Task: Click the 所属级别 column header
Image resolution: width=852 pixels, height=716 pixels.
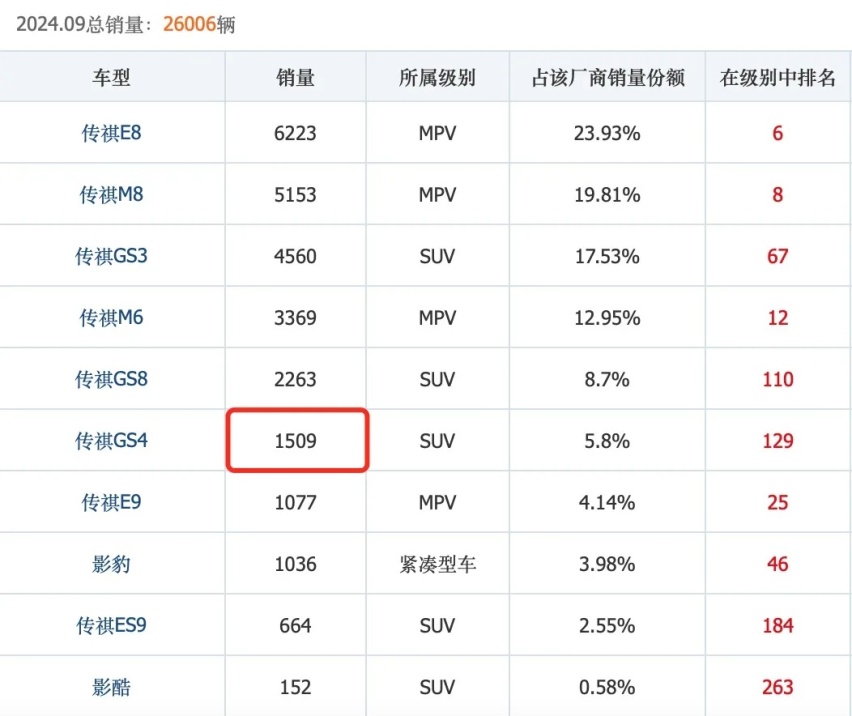Action: pos(437,77)
